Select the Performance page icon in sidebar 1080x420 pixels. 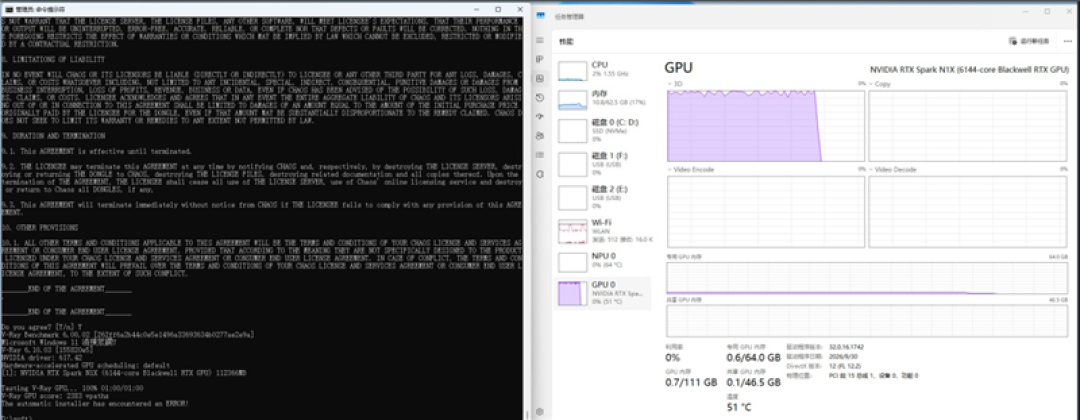pos(540,78)
